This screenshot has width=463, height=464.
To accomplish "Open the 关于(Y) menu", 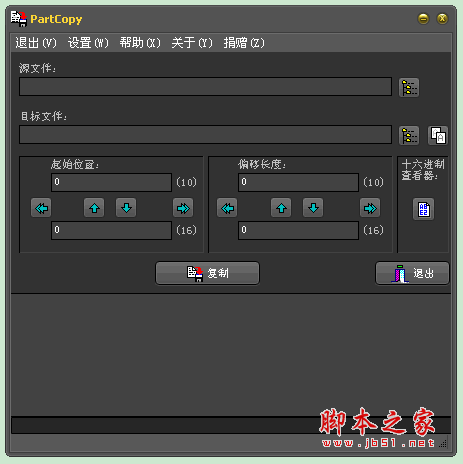I will point(192,43).
